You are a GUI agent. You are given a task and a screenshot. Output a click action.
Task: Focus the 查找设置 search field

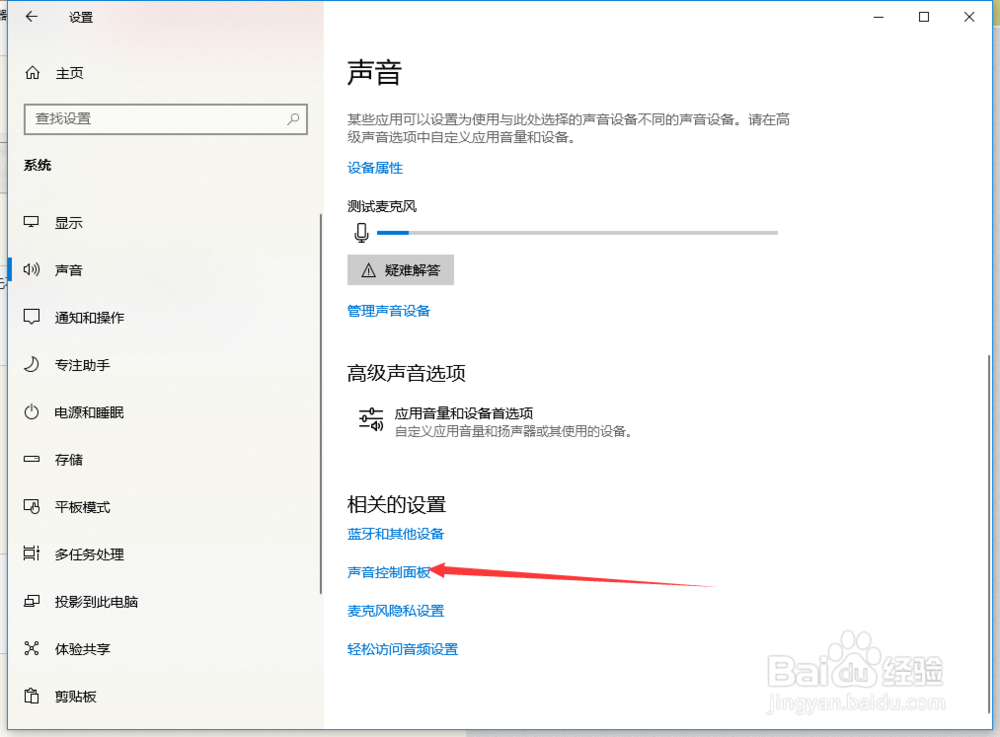coord(166,119)
